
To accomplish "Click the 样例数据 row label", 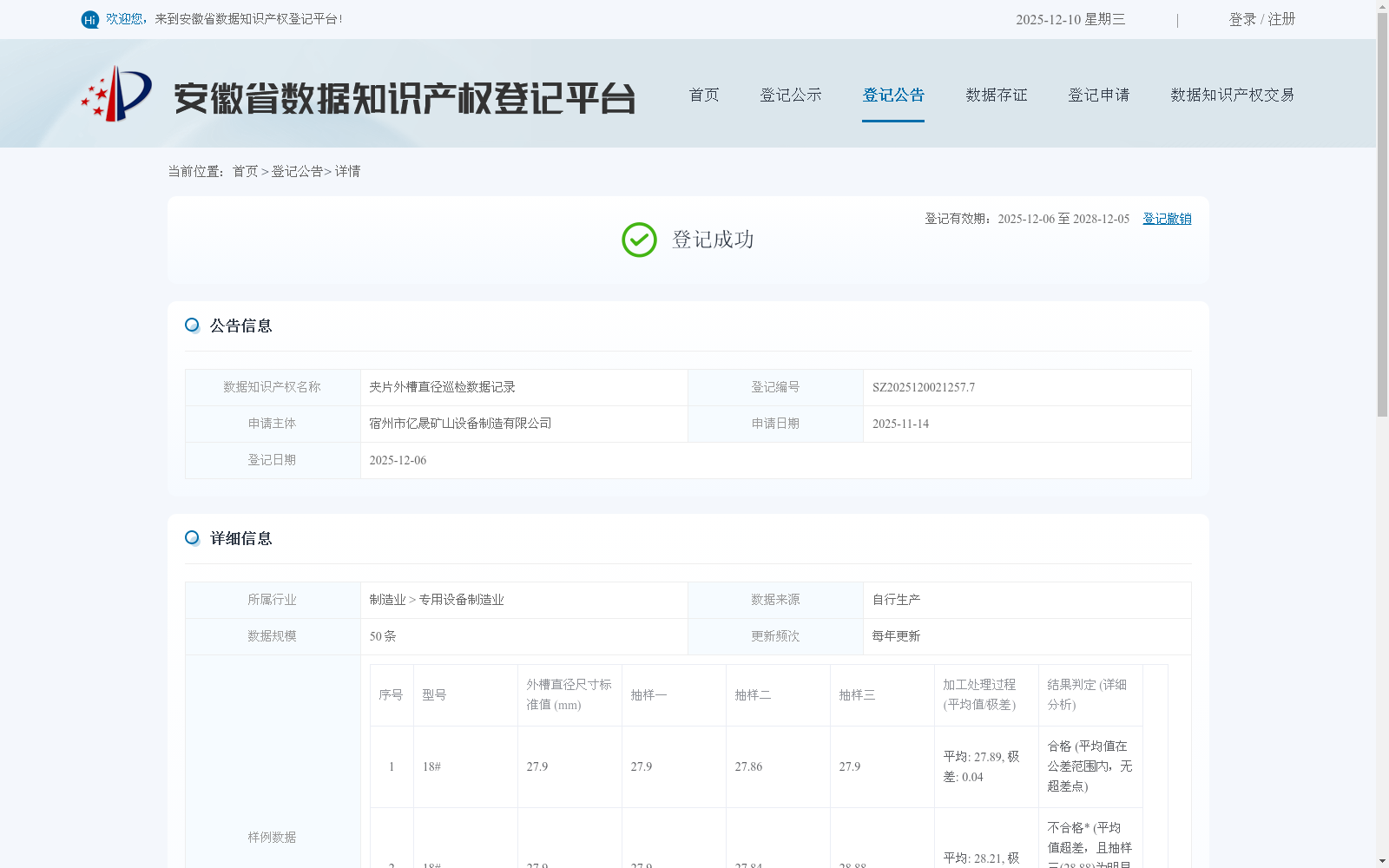I will pyautogui.click(x=272, y=838).
